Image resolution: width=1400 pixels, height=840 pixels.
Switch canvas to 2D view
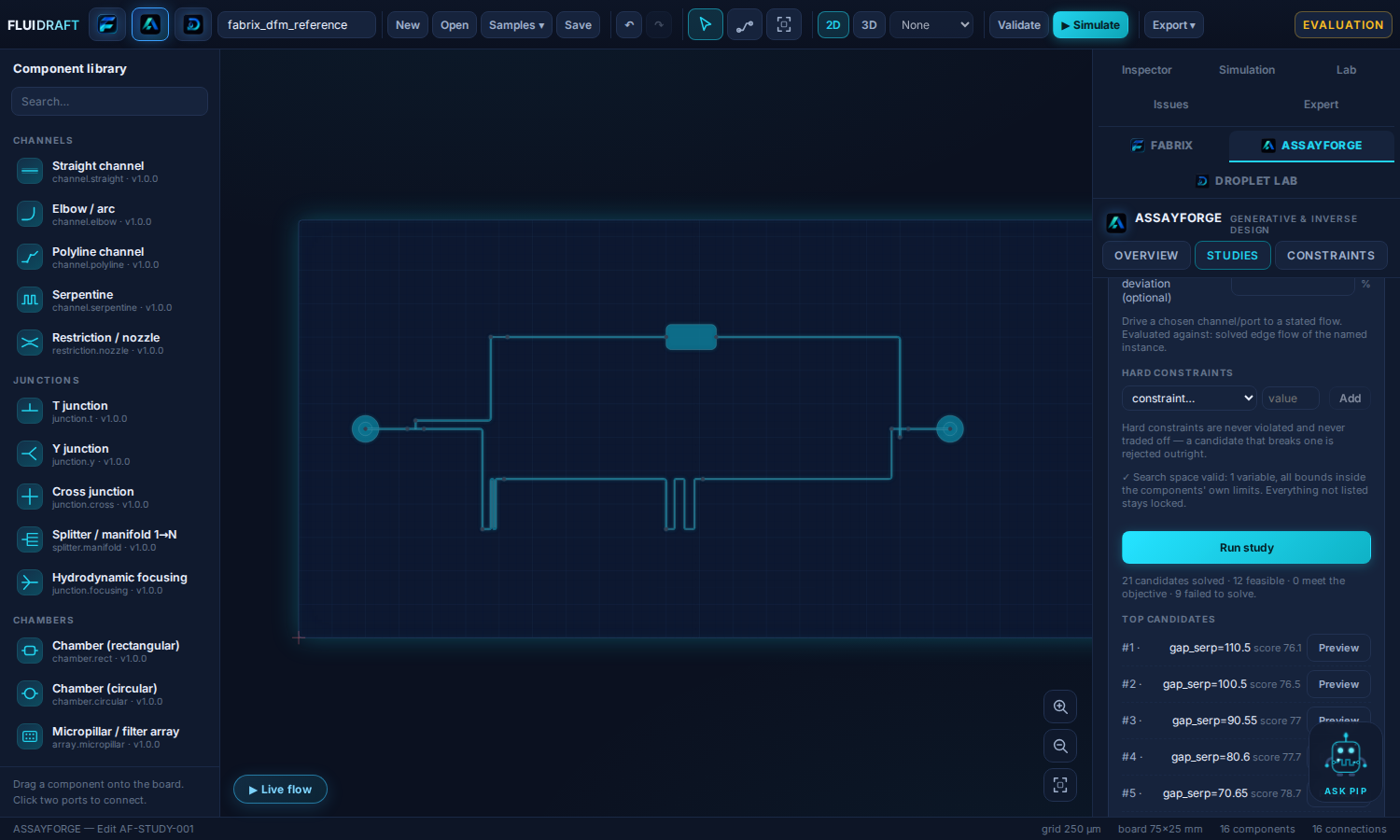833,25
